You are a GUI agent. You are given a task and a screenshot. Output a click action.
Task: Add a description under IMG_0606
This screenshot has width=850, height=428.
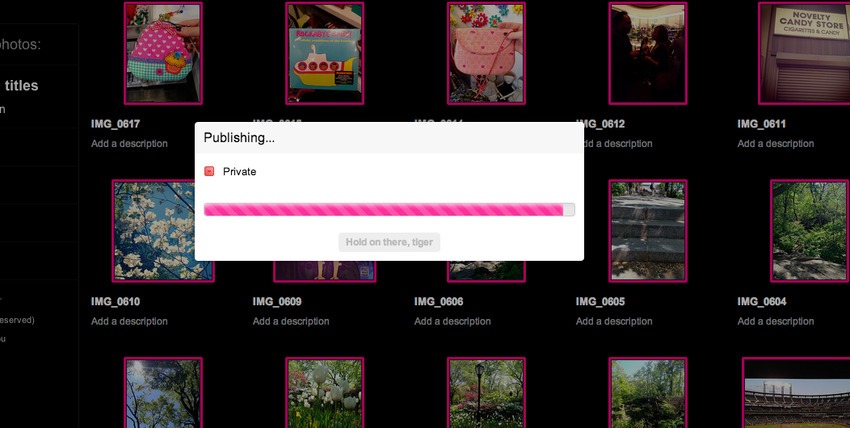click(x=452, y=321)
